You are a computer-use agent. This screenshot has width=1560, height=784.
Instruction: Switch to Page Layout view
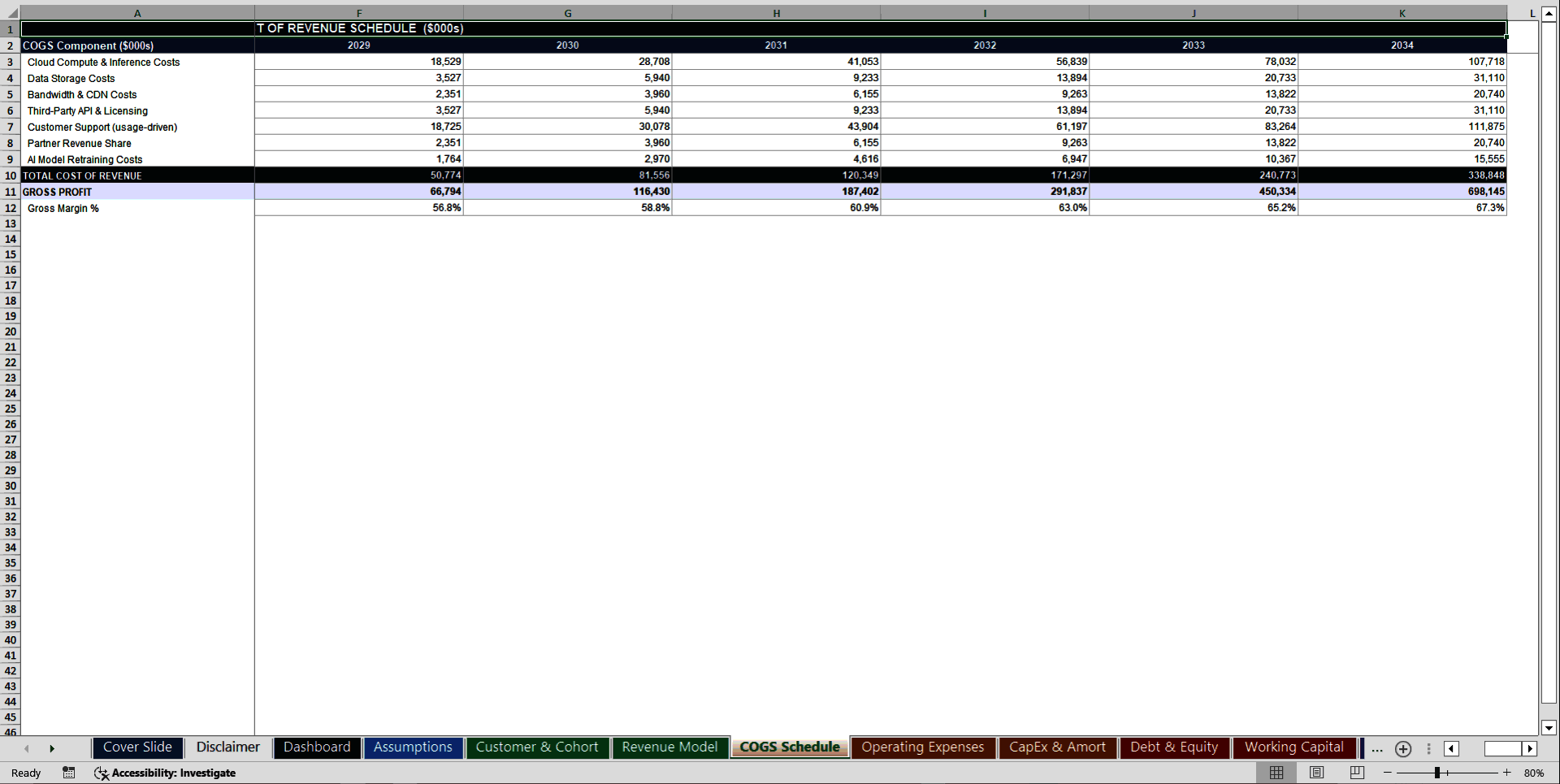tap(1317, 773)
